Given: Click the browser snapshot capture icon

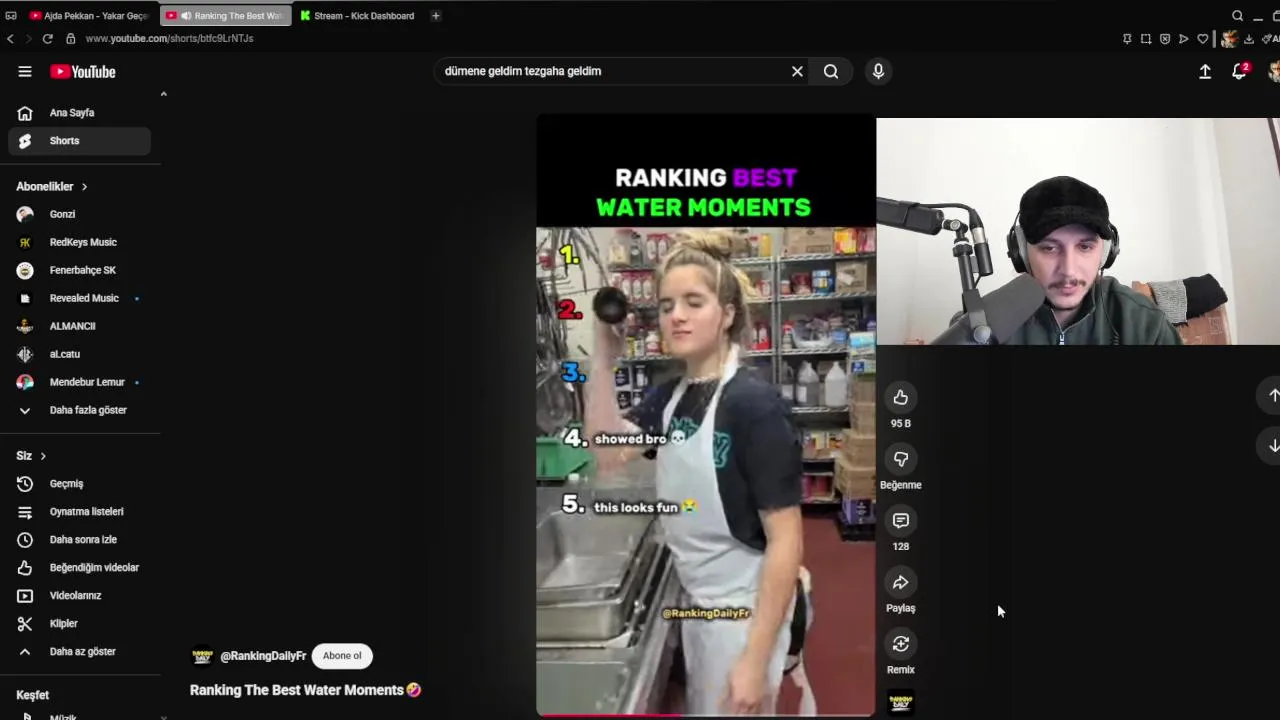Looking at the screenshot, I should coord(1146,39).
